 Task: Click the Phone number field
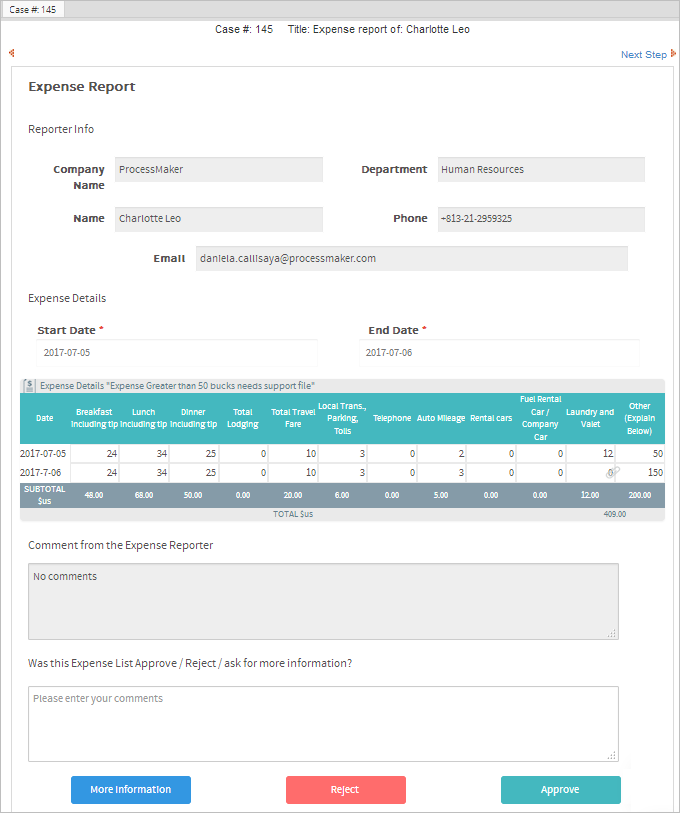[x=541, y=219]
